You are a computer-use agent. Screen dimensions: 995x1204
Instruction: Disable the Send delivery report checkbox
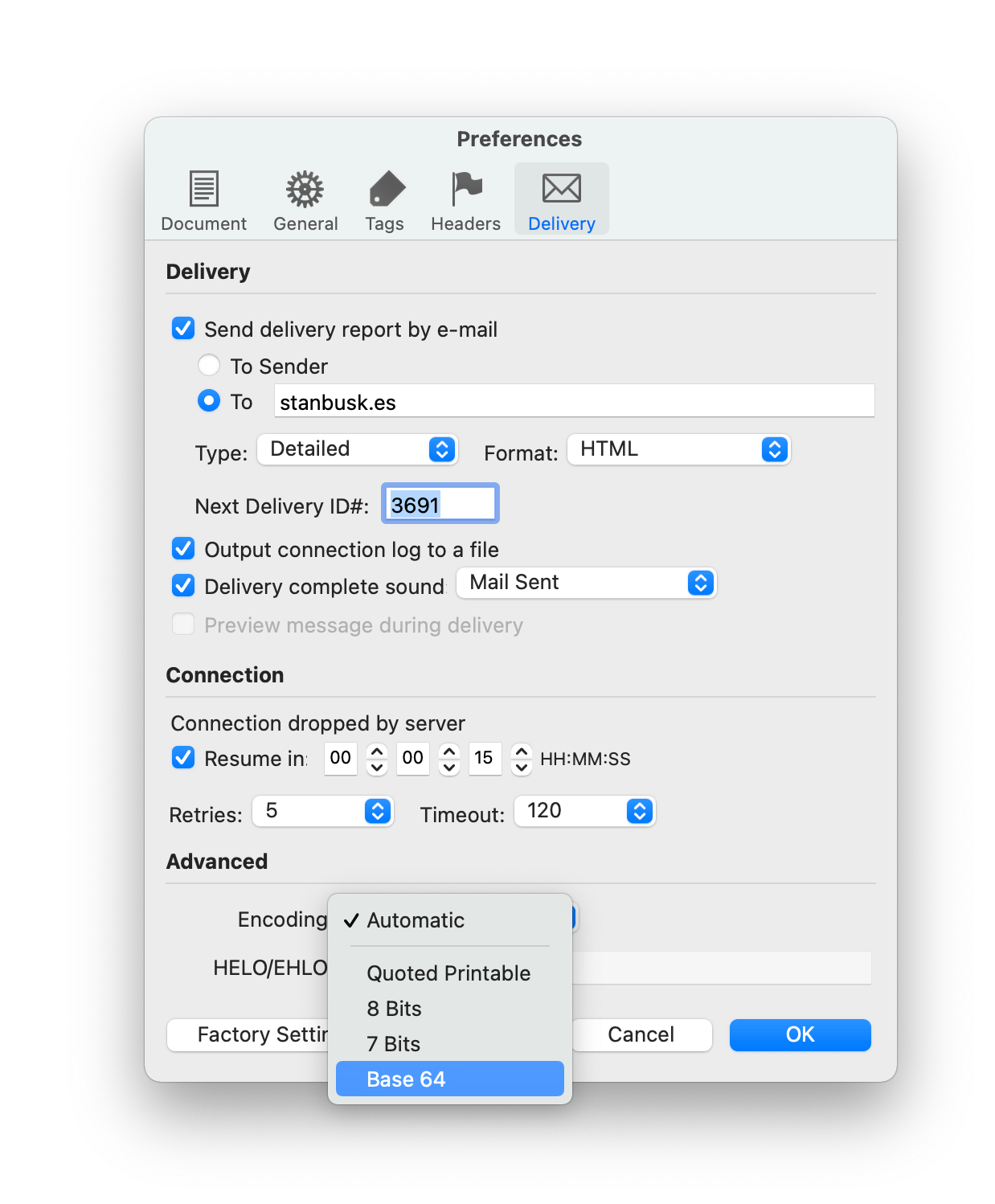(183, 328)
